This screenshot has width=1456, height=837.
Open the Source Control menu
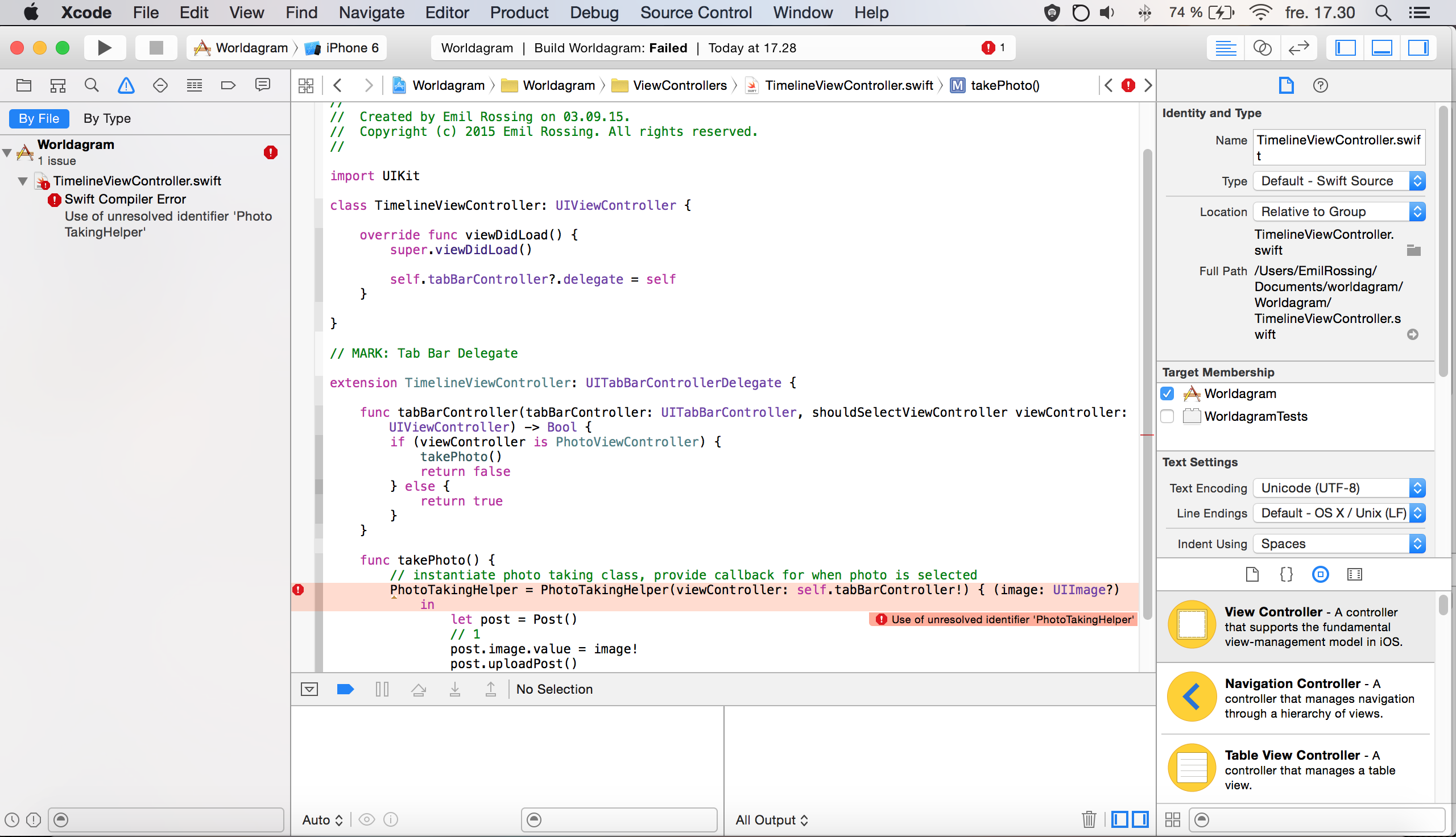coord(696,13)
